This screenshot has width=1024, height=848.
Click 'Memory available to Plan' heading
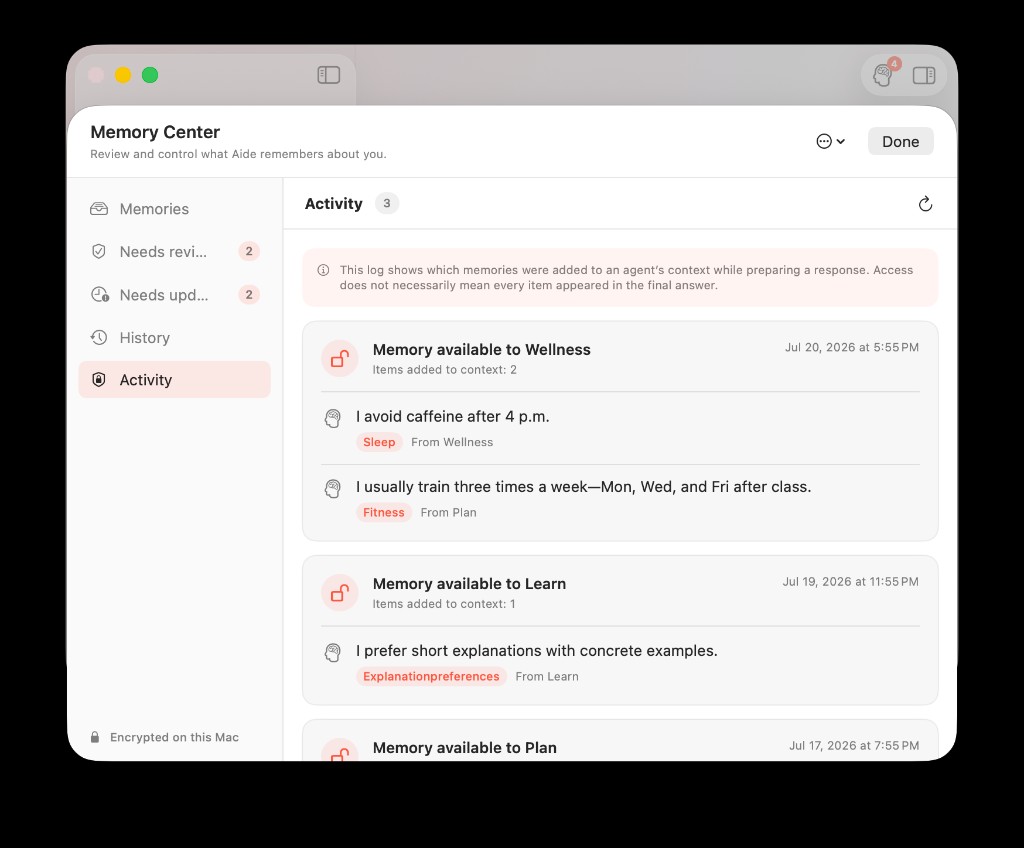pos(464,748)
